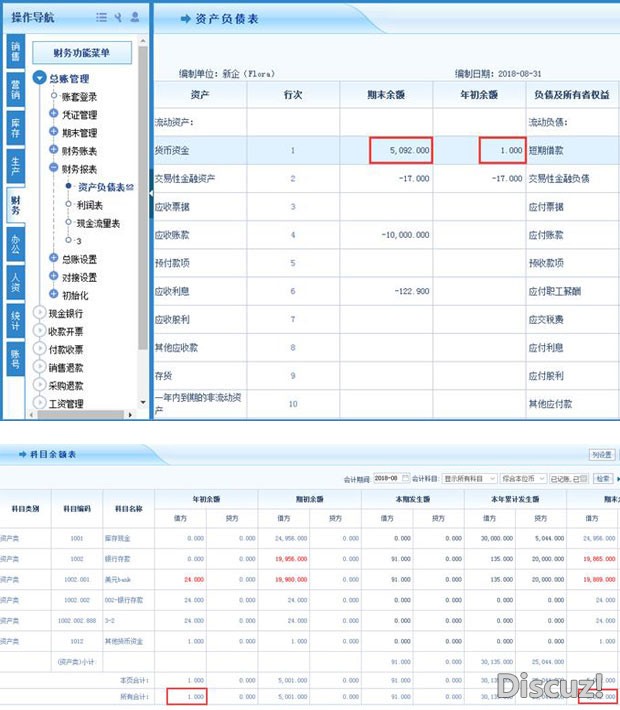Select the 财务 side tab
Screen dimensions: 620x710
[x=15, y=205]
